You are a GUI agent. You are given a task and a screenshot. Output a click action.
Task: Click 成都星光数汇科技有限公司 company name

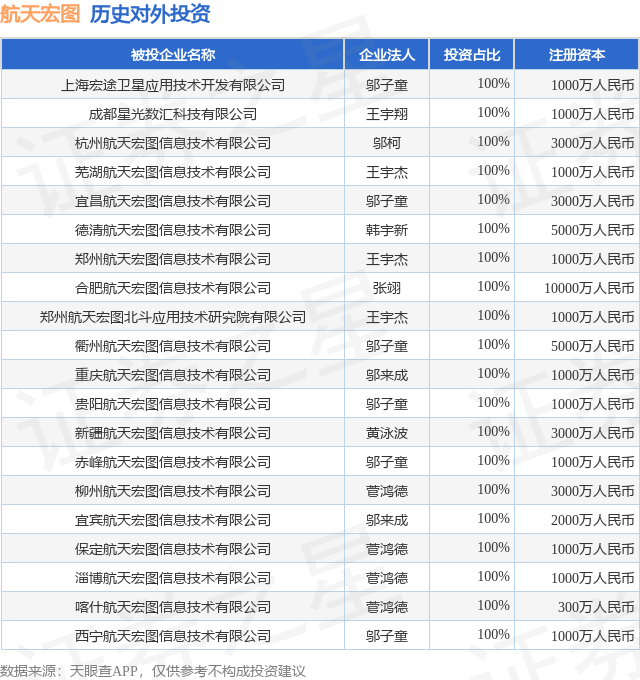click(x=173, y=114)
